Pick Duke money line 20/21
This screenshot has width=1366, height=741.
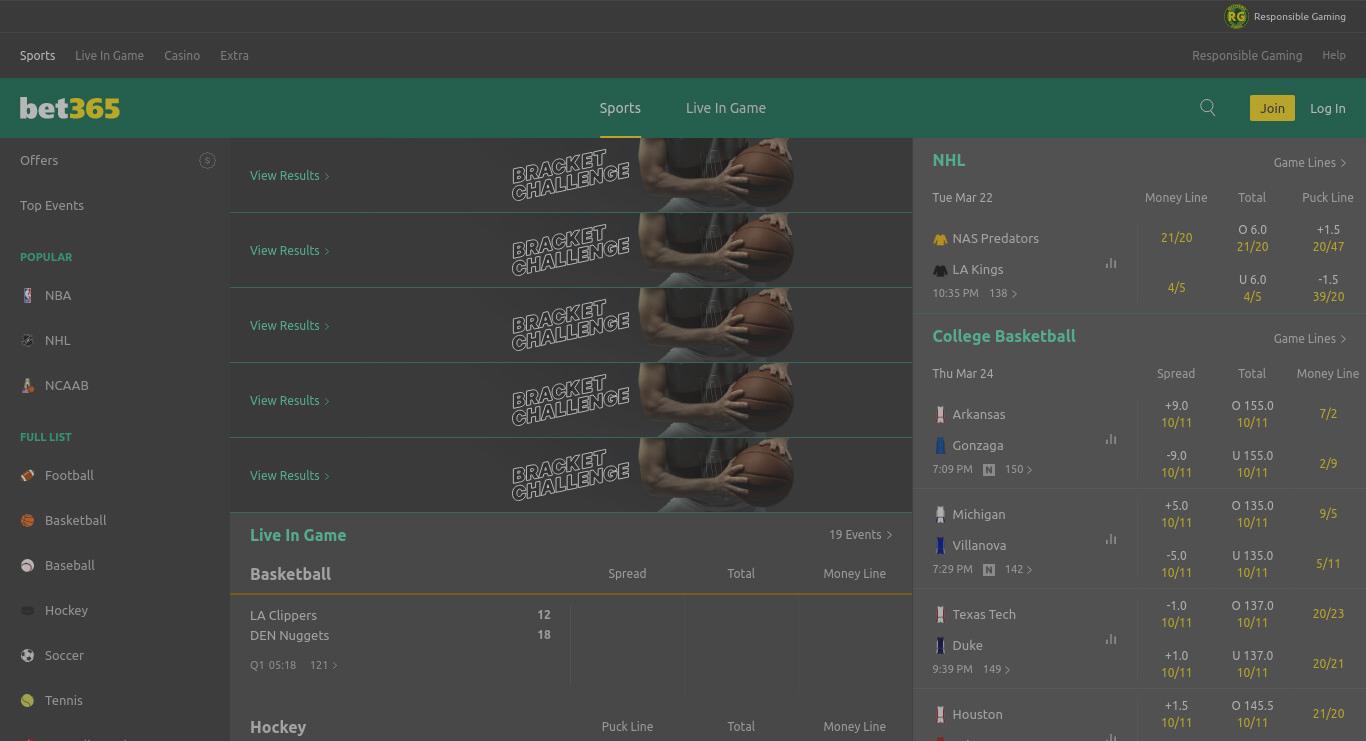[1328, 664]
